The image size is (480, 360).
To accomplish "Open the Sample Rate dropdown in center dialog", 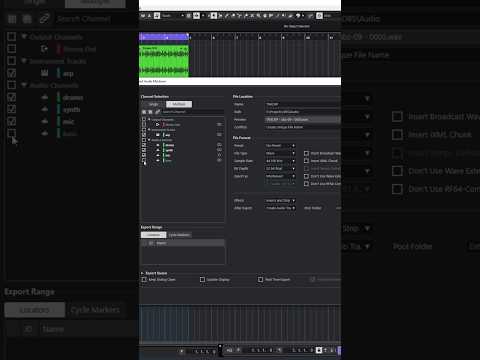I will coord(280,161).
